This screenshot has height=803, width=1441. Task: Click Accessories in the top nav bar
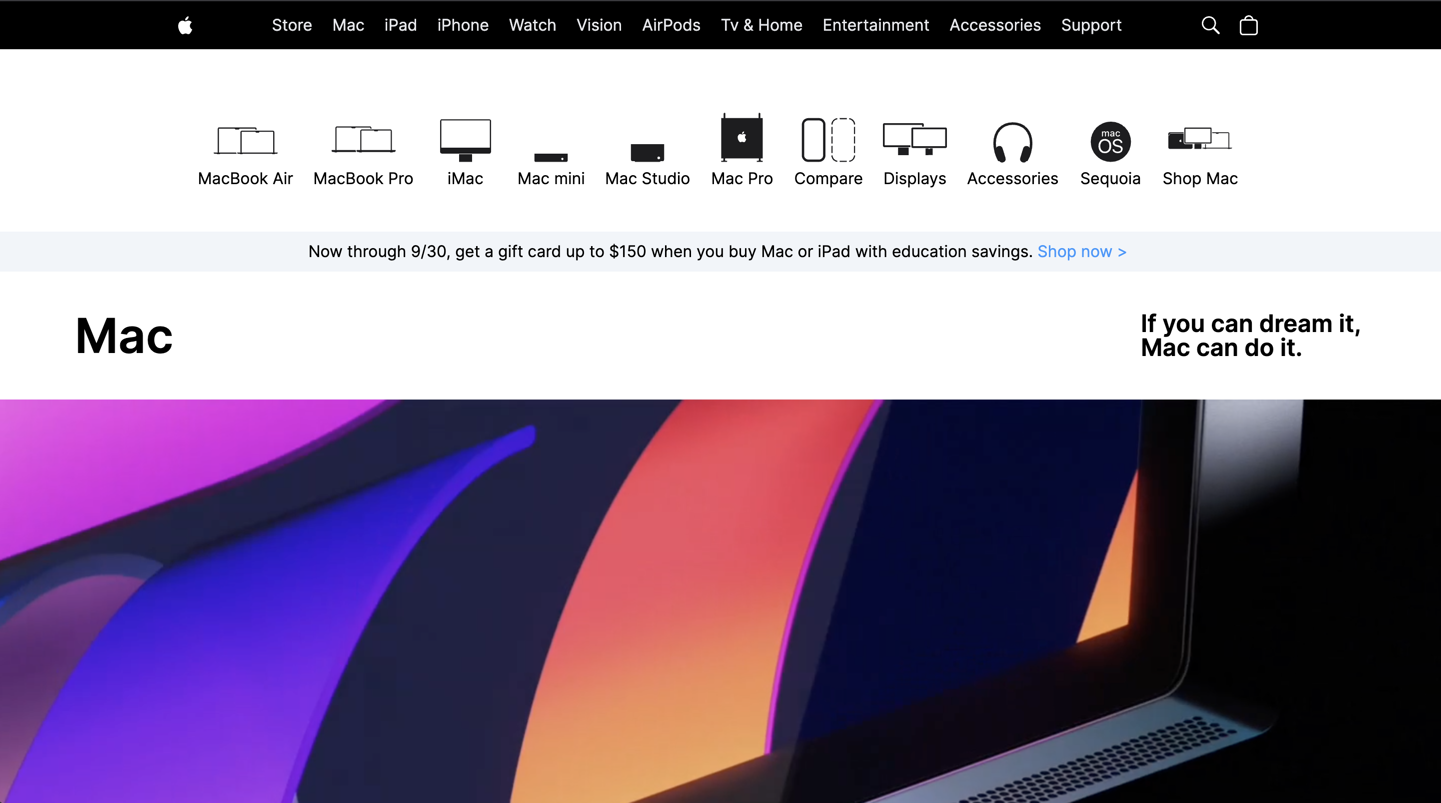click(995, 25)
